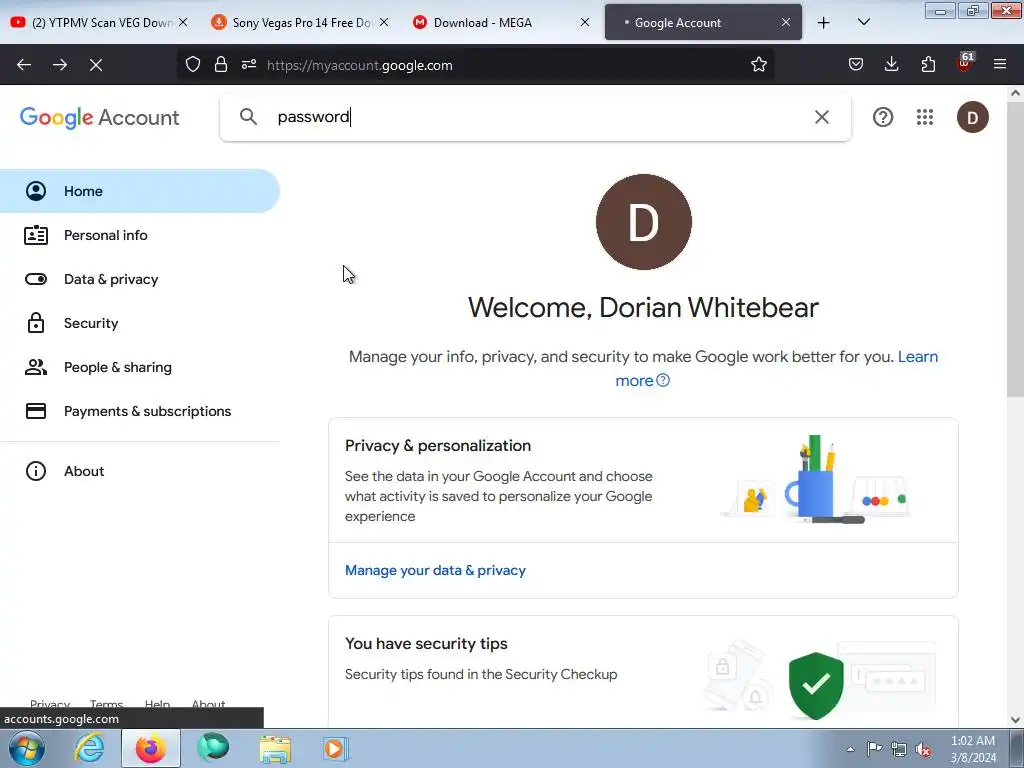Open a new tab with plus button

point(824,23)
